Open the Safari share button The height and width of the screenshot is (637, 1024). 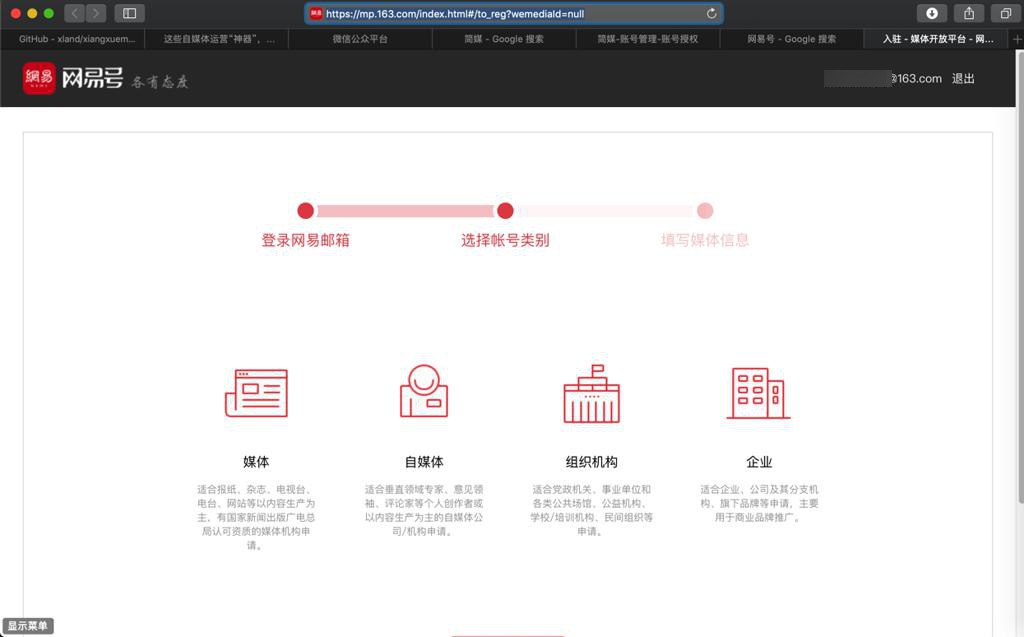[969, 13]
